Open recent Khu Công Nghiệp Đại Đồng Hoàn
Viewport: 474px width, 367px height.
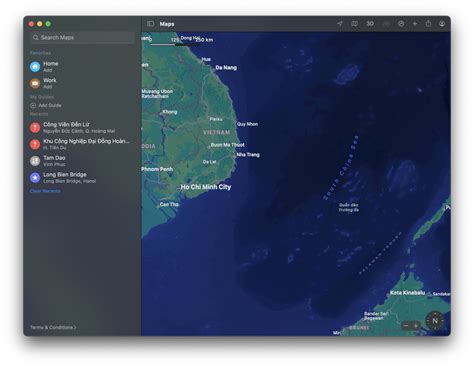tap(82, 144)
